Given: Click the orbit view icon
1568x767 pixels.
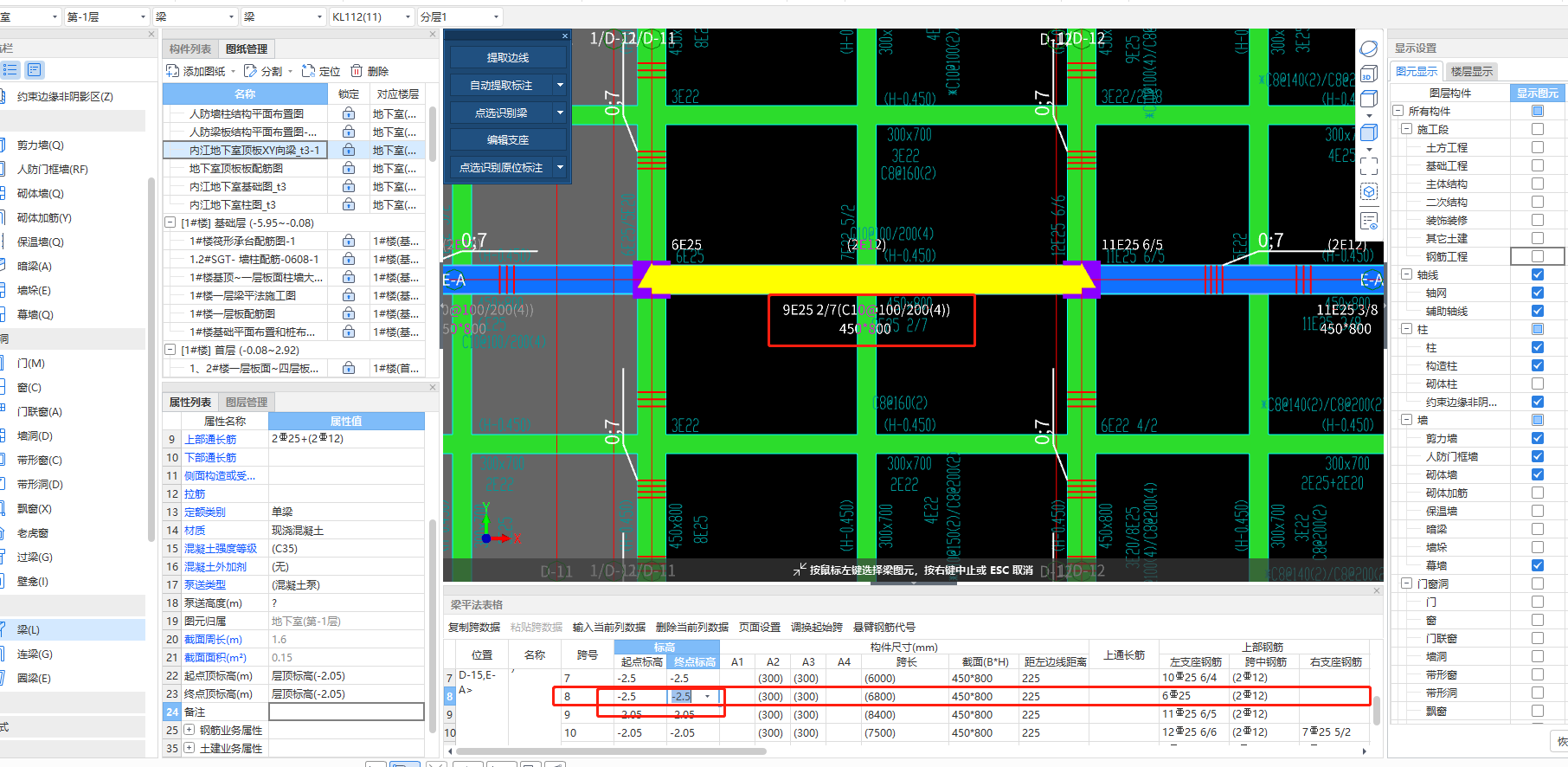Looking at the screenshot, I should click(x=1369, y=48).
